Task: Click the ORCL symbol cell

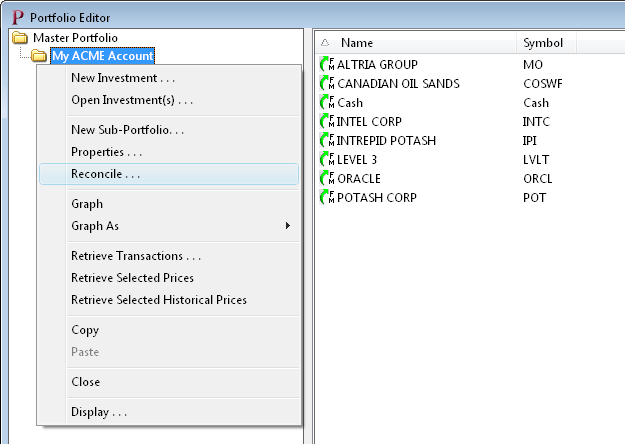Action: pos(538,178)
